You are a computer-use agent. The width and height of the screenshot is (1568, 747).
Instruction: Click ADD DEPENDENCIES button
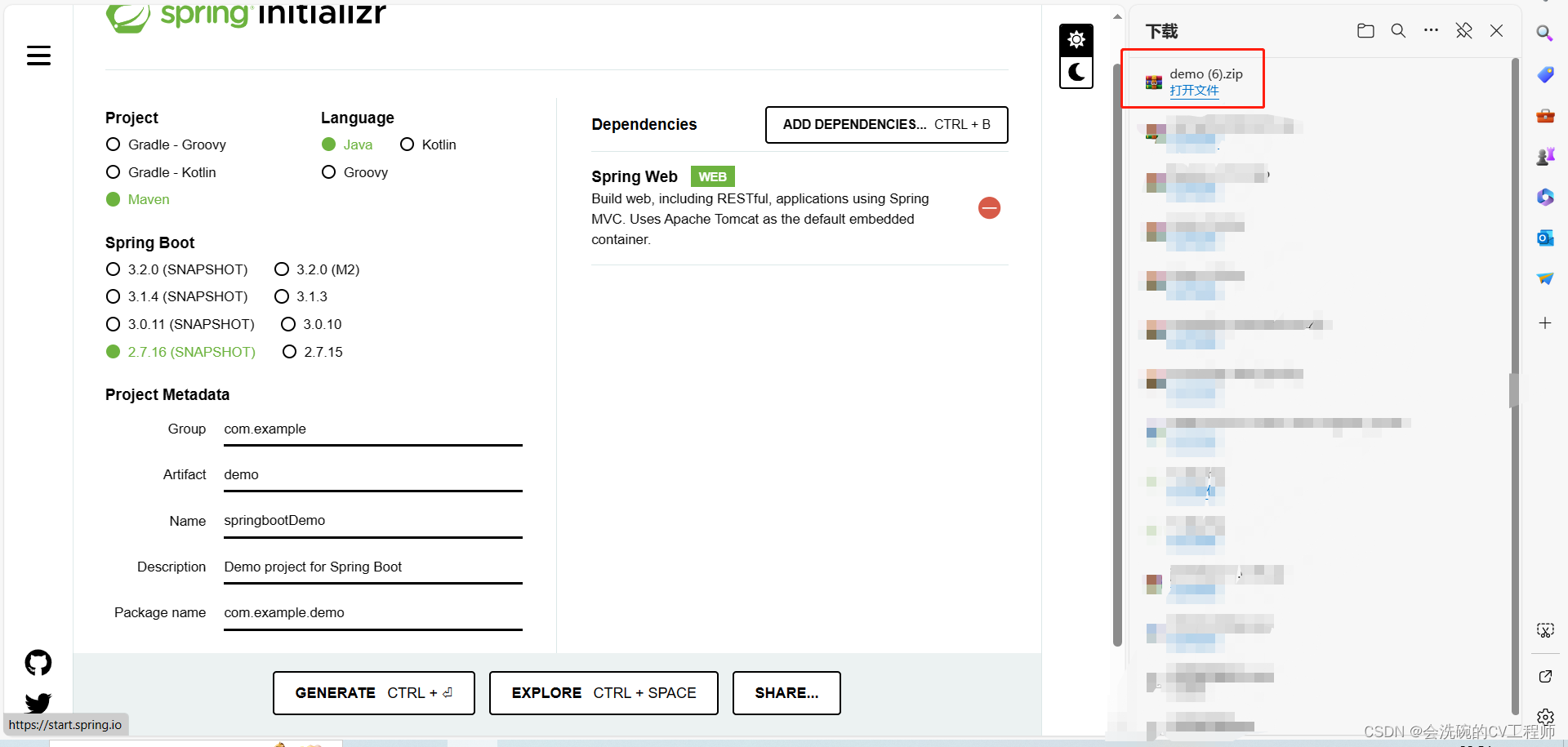point(886,125)
